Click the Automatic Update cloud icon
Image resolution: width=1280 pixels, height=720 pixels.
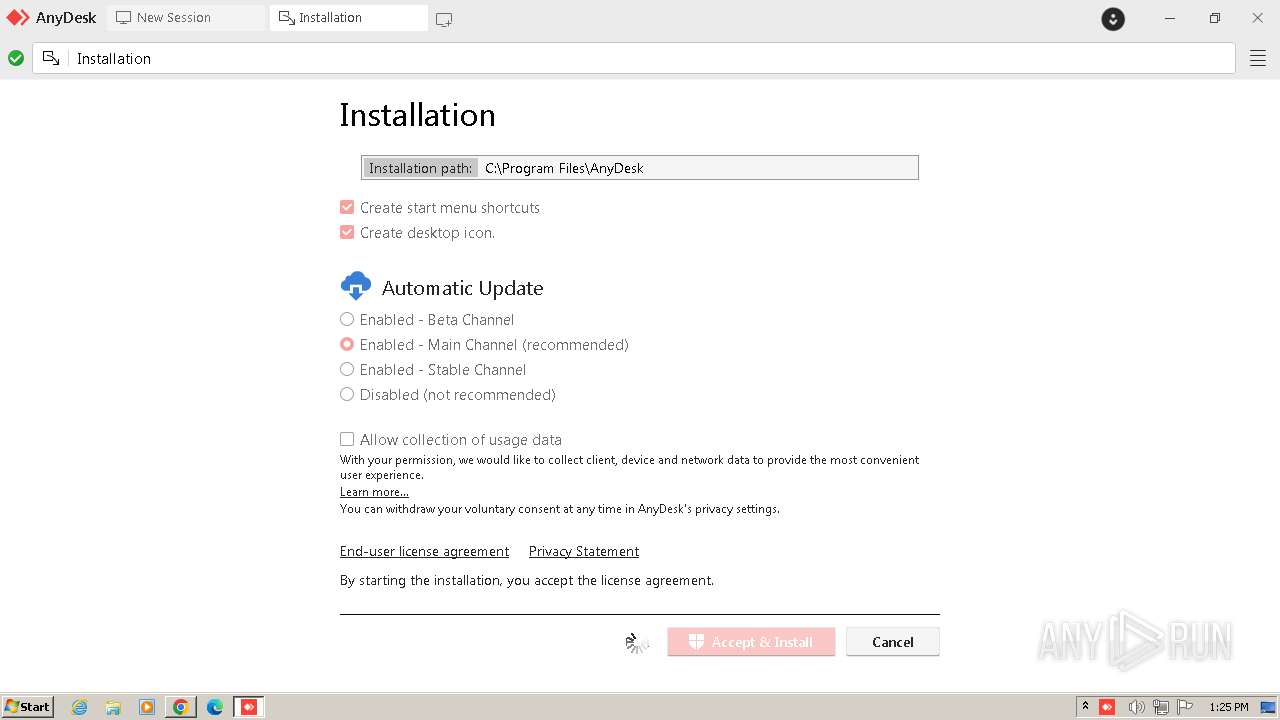coord(356,287)
